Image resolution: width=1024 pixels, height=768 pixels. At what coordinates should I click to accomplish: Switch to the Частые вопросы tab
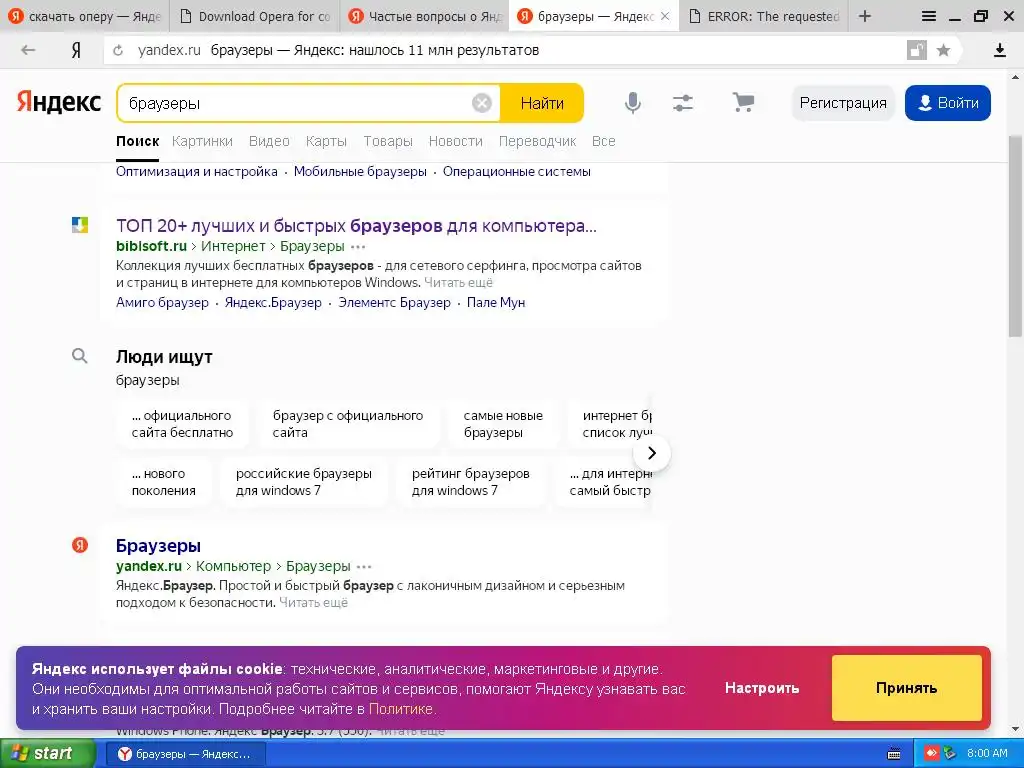click(425, 16)
